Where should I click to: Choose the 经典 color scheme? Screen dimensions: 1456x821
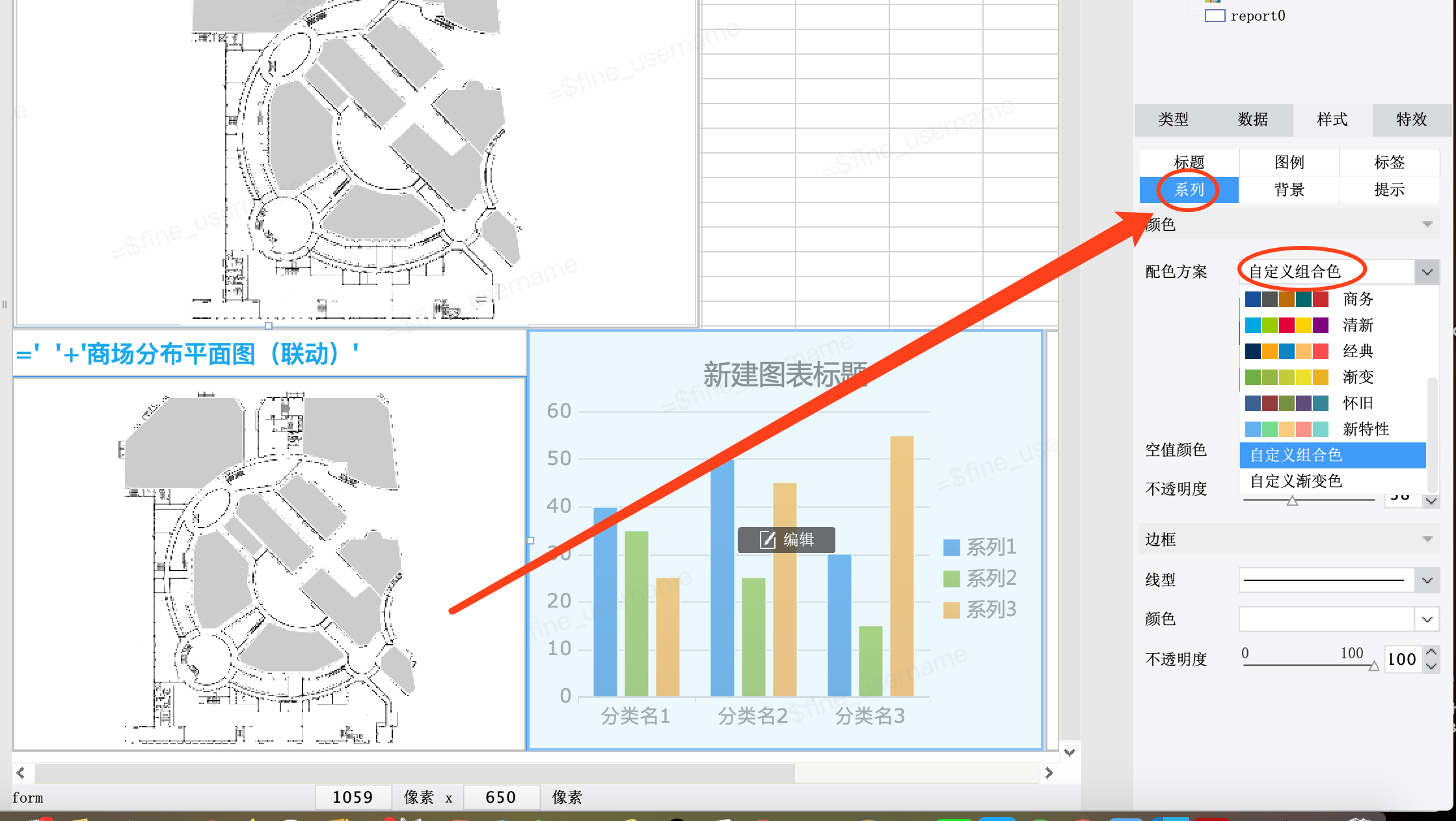point(1332,351)
